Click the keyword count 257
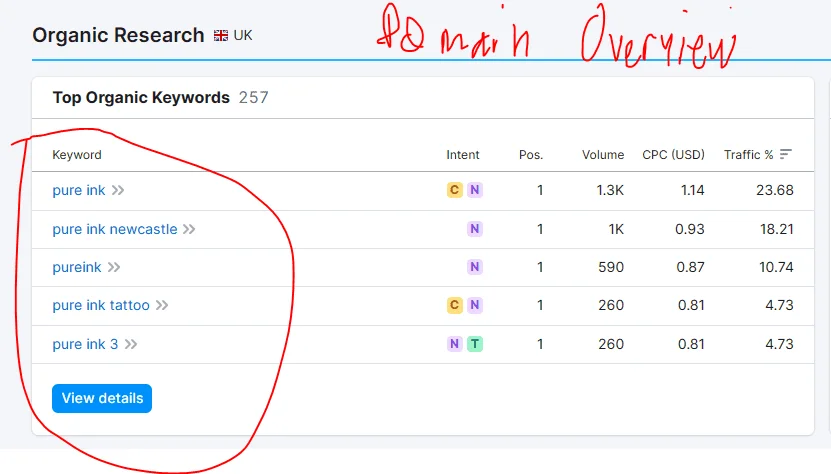The width and height of the screenshot is (831, 474). pyautogui.click(x=254, y=98)
